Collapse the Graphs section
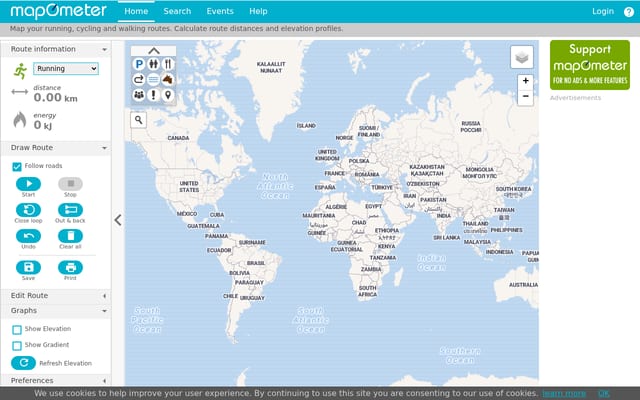 pyautogui.click(x=56, y=311)
